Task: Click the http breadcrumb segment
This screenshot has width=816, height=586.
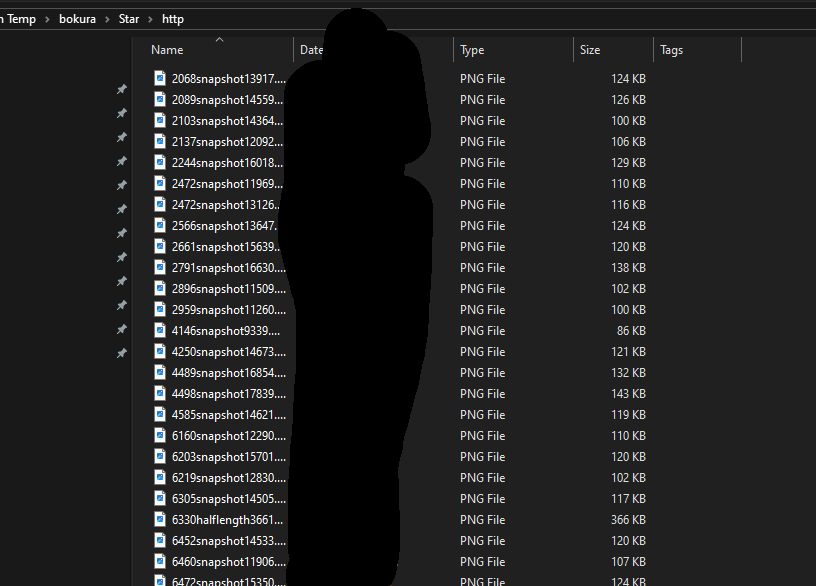Action: [173, 19]
